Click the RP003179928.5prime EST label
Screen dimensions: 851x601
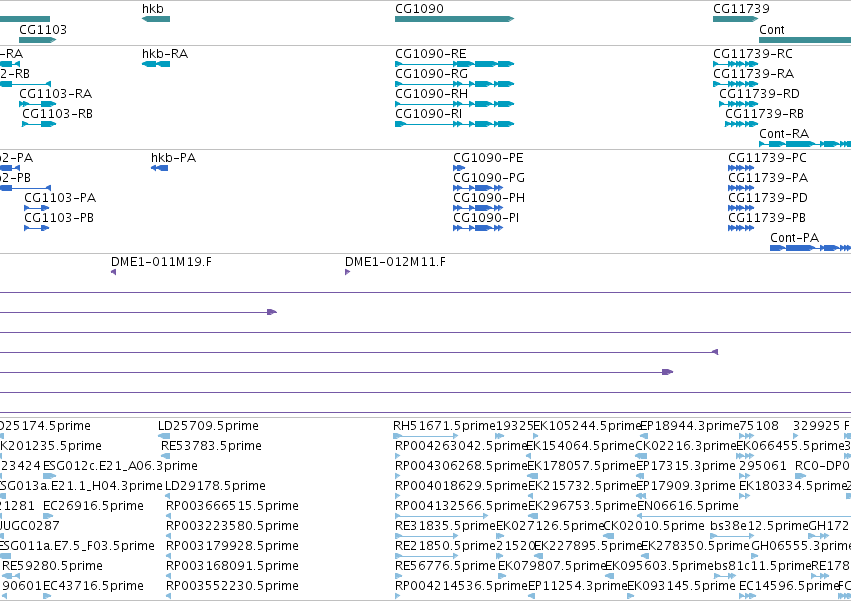[x=232, y=546]
